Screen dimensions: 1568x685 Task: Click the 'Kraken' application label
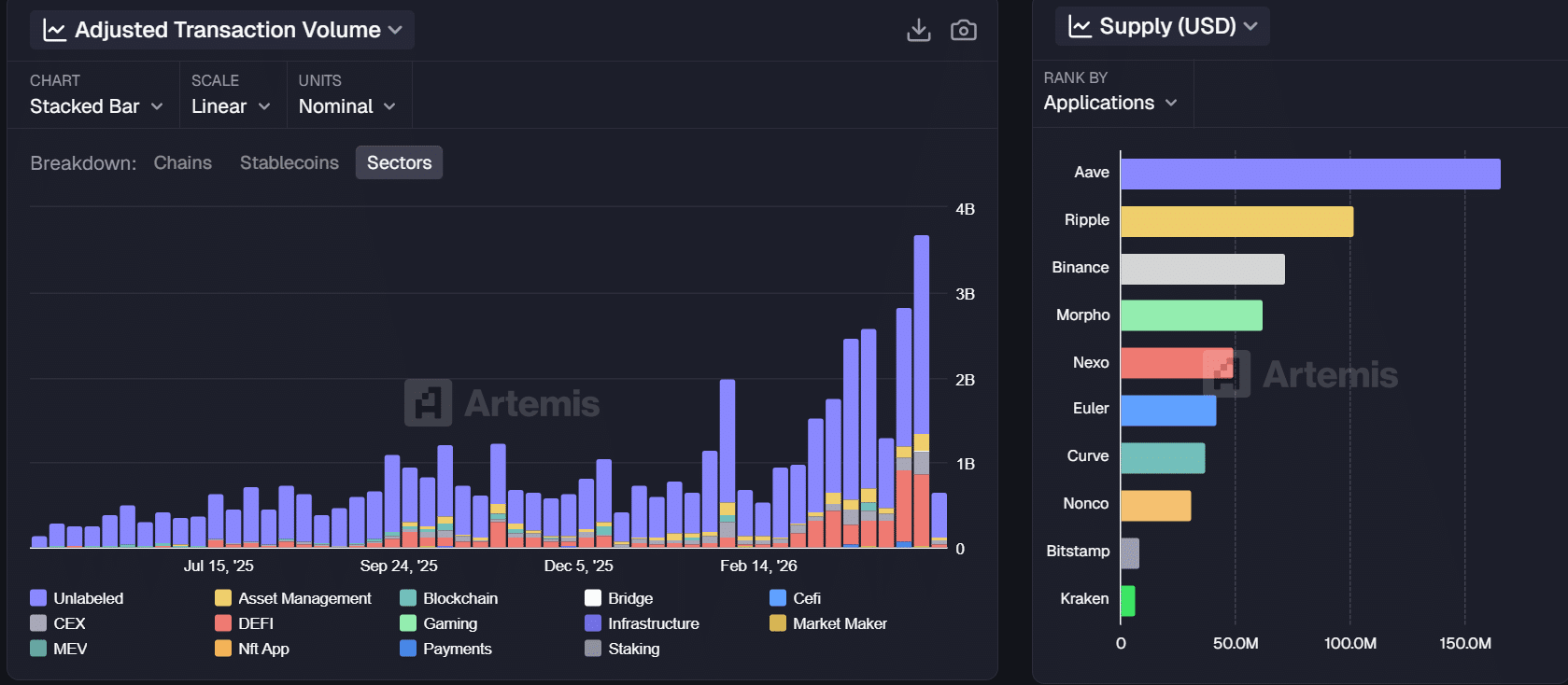pos(1085,599)
